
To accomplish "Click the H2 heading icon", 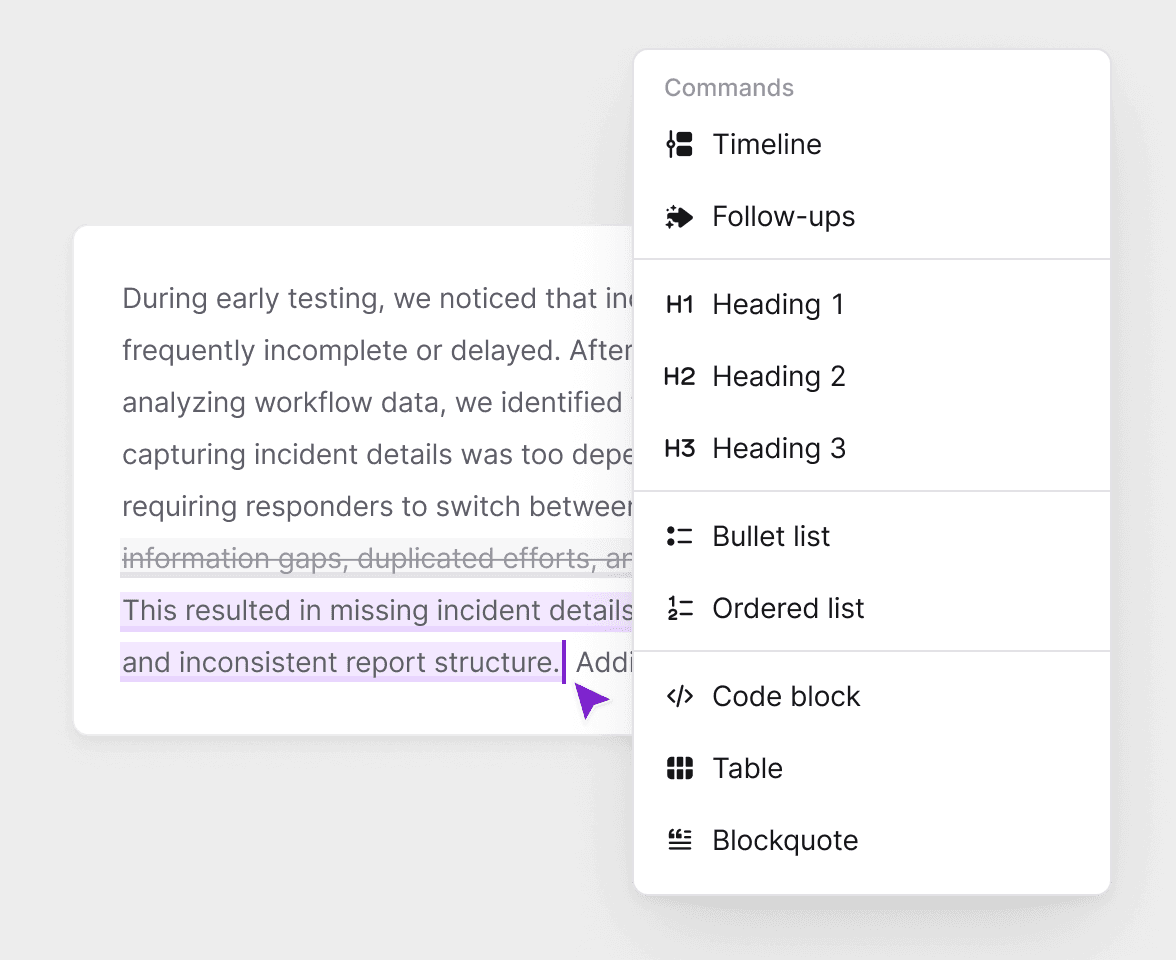I will tap(680, 376).
